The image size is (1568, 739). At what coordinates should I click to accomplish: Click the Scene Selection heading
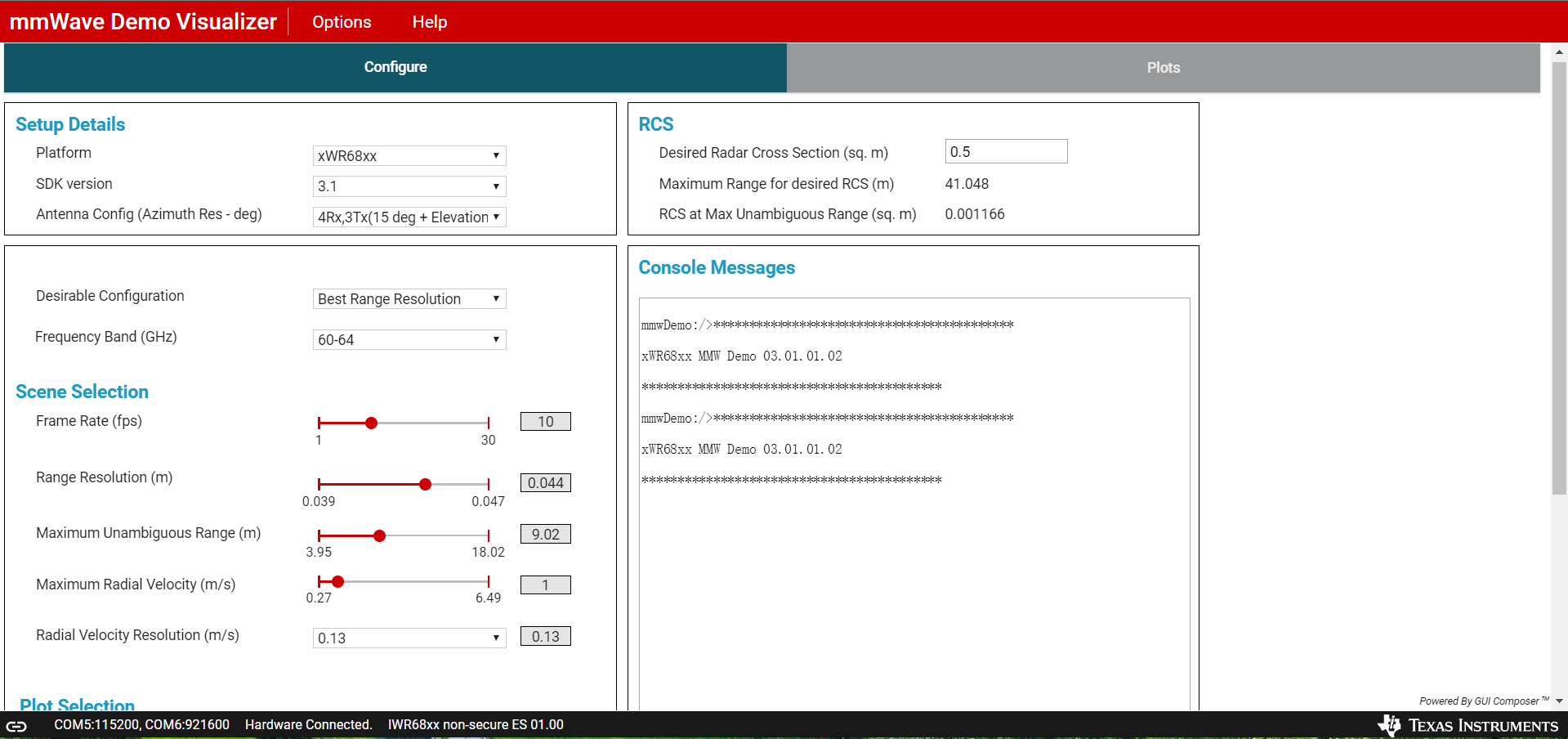point(82,392)
